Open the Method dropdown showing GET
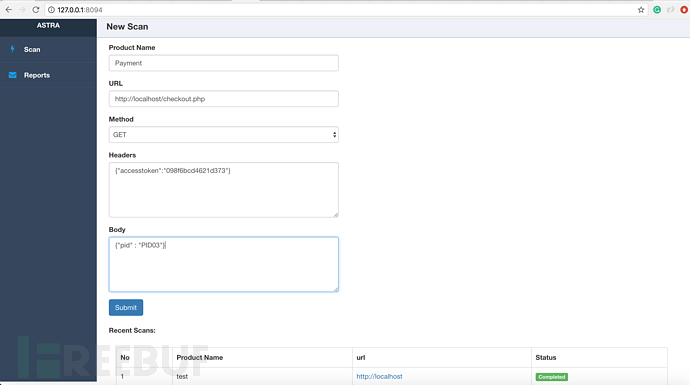The image size is (690, 385). (x=224, y=135)
